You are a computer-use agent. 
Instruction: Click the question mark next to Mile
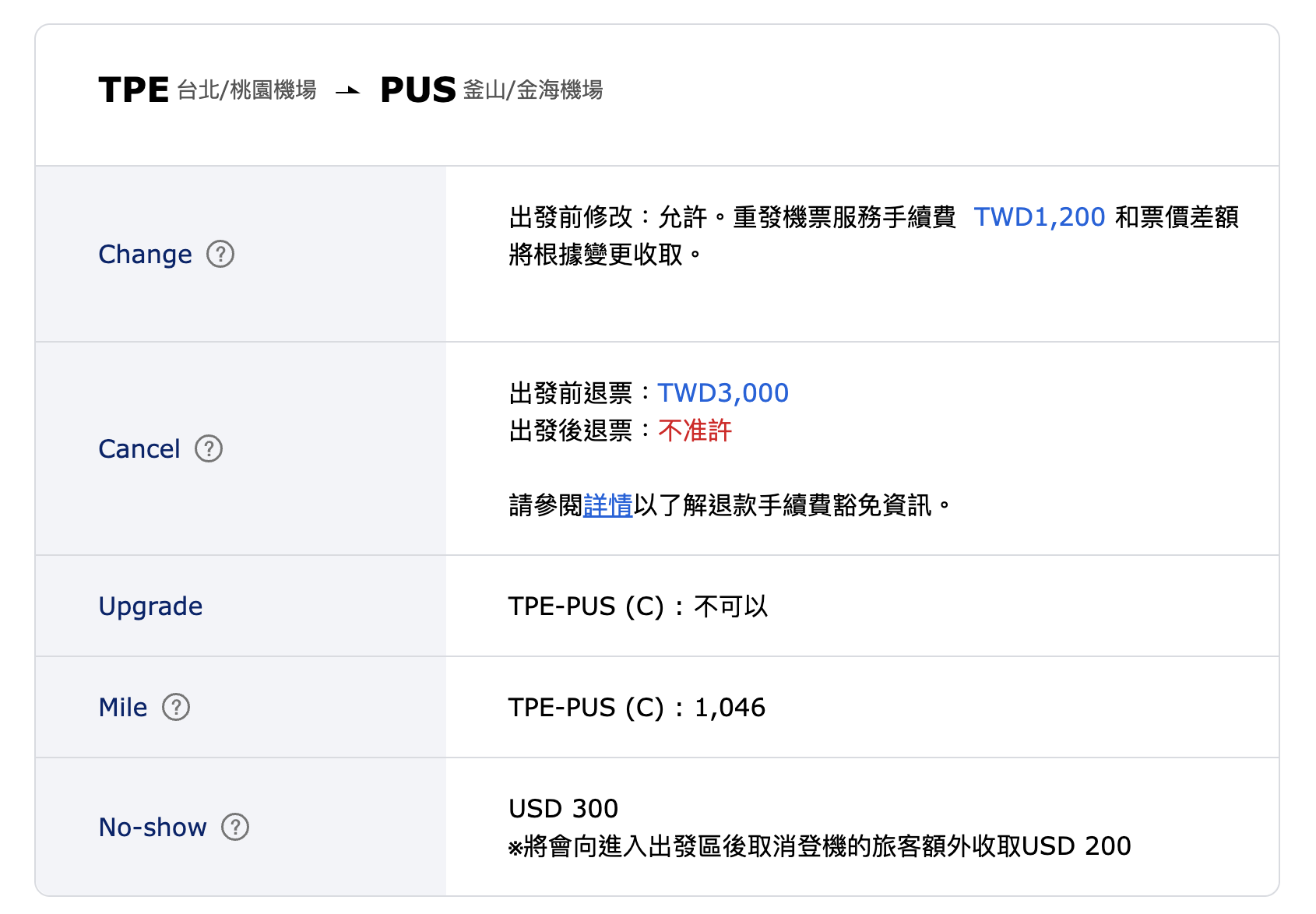176,707
